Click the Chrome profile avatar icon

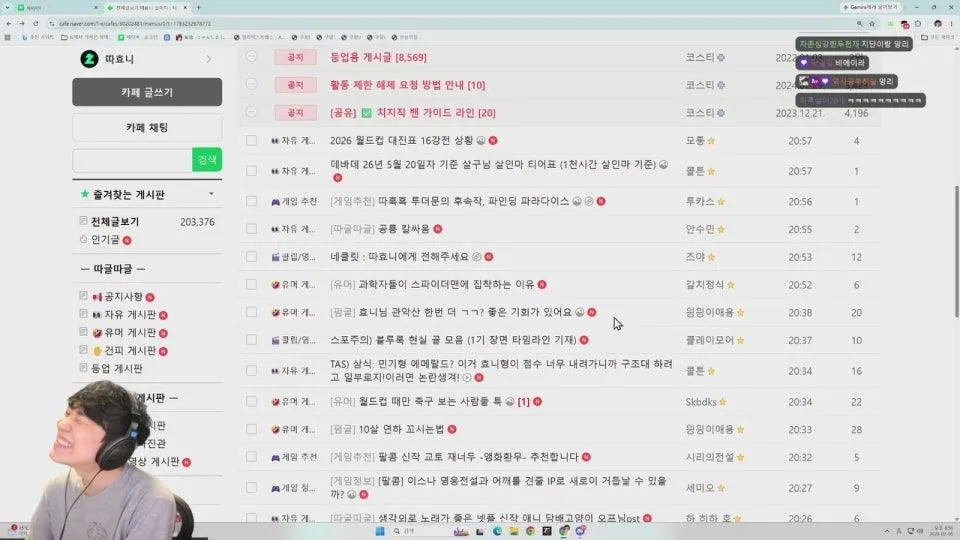point(938,23)
